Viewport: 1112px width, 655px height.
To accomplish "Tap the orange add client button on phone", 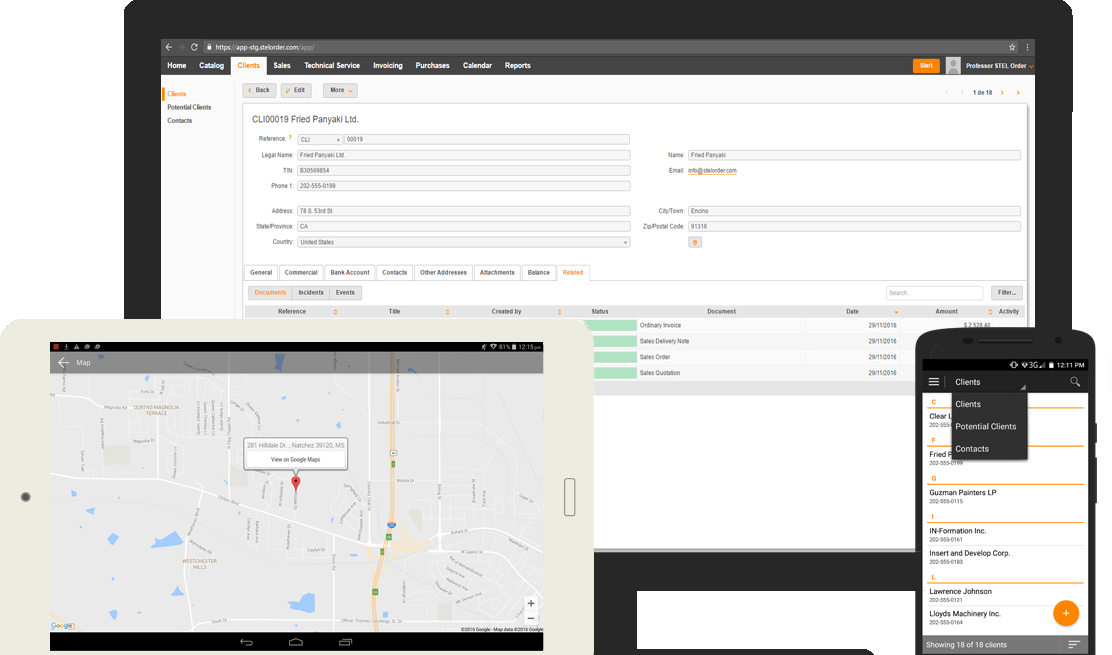I will tap(1066, 613).
